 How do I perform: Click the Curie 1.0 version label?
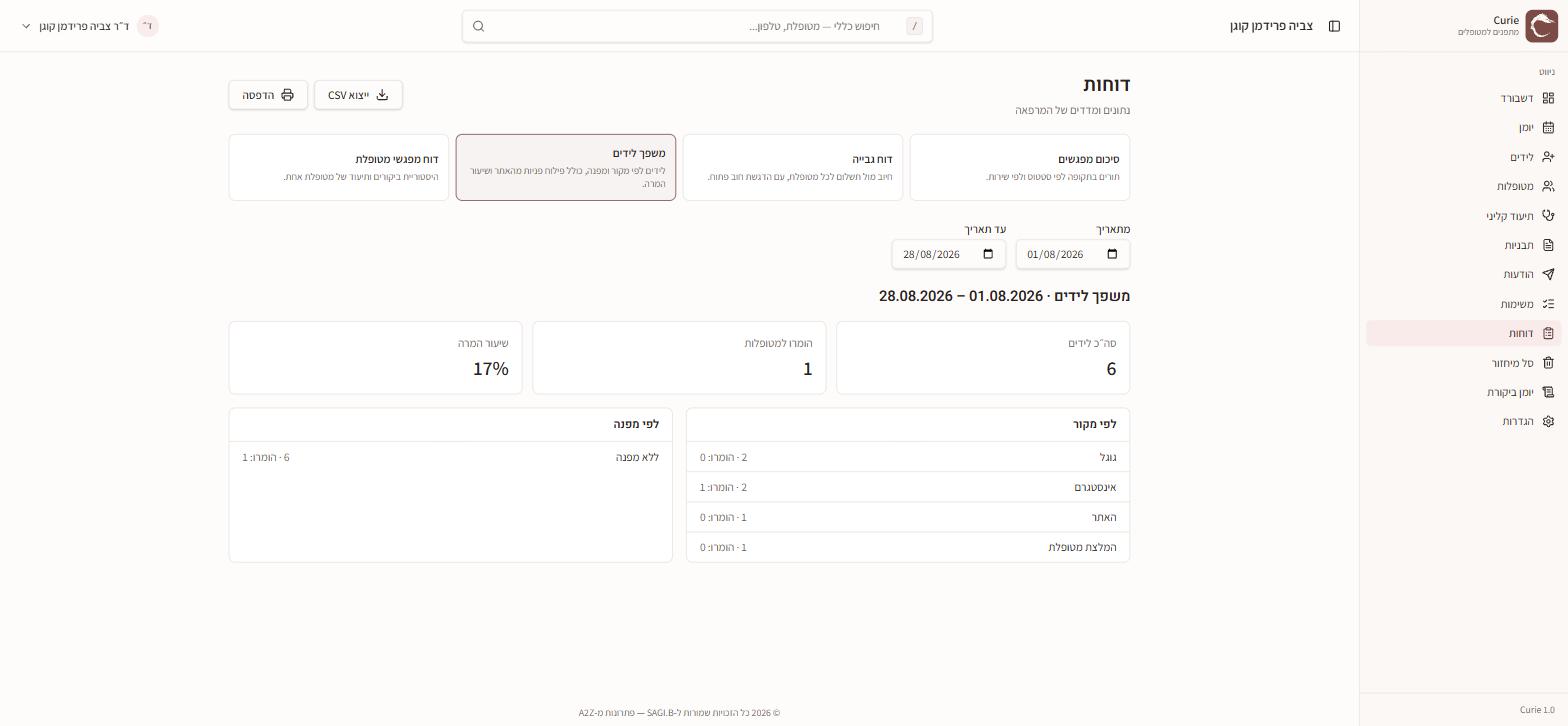pyautogui.click(x=1537, y=710)
